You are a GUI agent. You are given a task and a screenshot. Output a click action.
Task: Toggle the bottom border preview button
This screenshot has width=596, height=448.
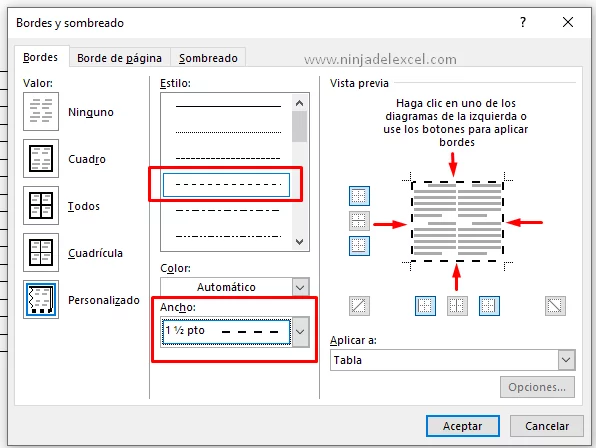click(x=359, y=246)
